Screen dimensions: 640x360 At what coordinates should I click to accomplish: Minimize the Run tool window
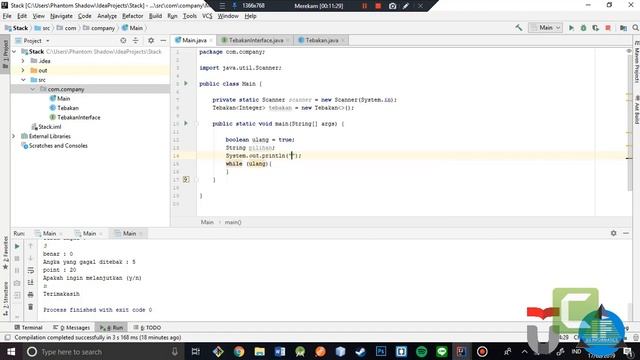point(626,233)
